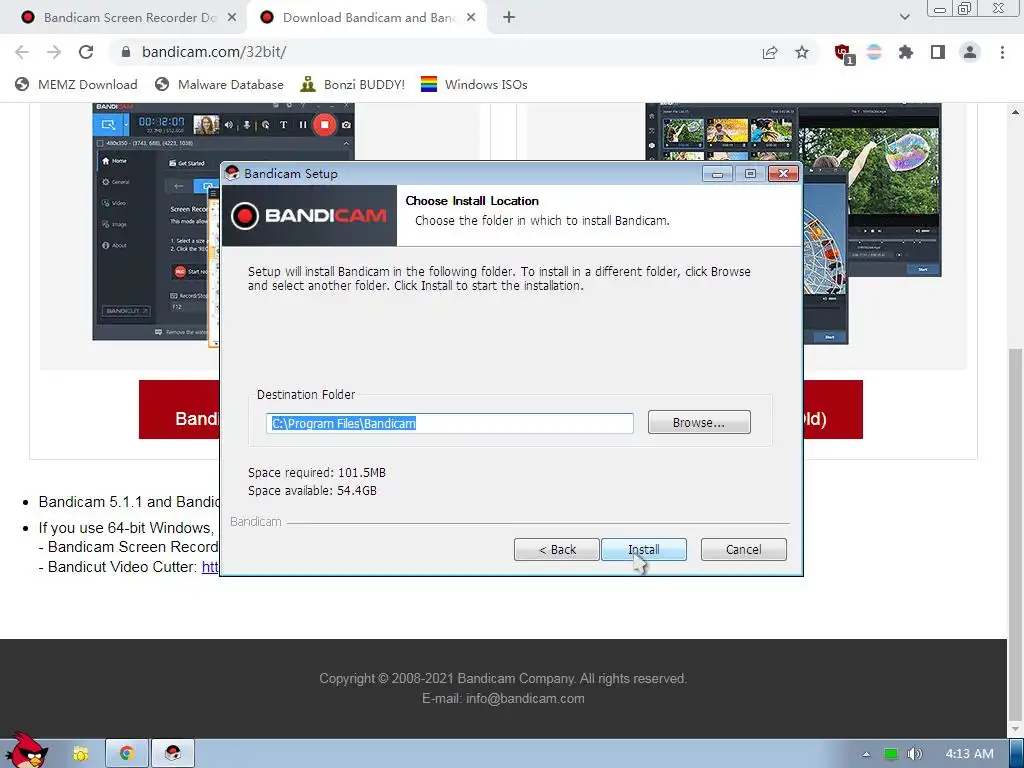The width and height of the screenshot is (1024, 768).
Task: Go back to the previous page
Action: tap(22, 52)
